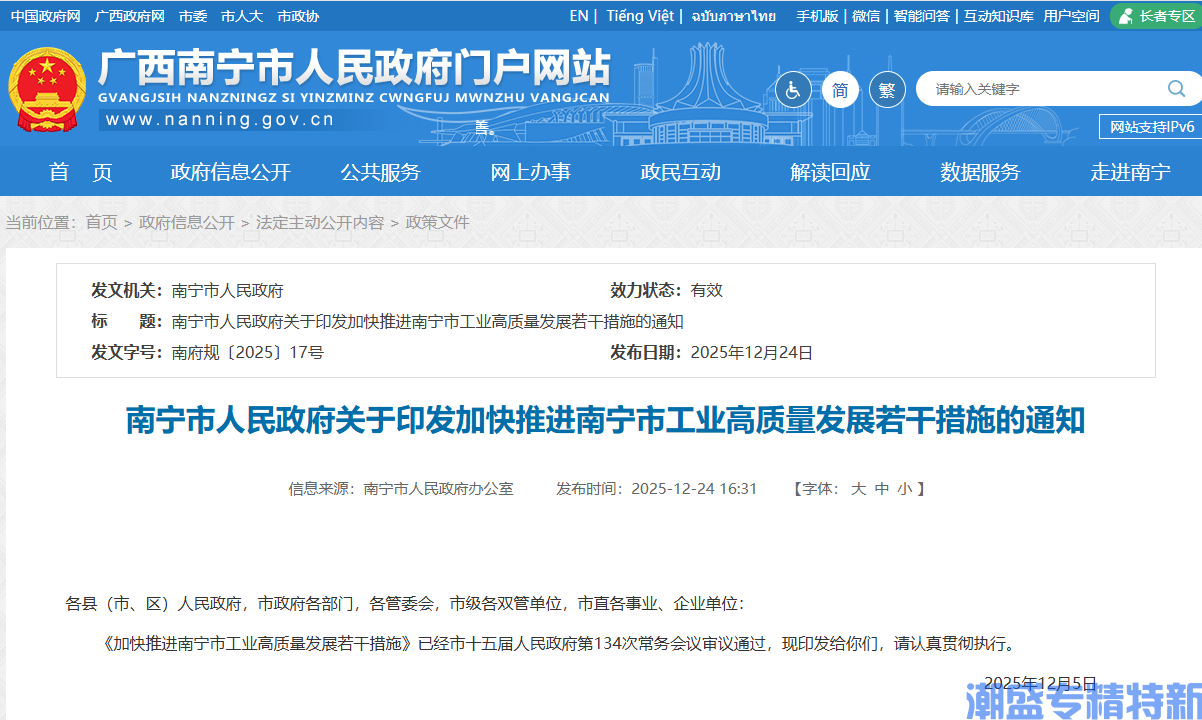Image resolution: width=1202 pixels, height=720 pixels.
Task: Open the 数据服务 navigation menu
Action: [981, 171]
